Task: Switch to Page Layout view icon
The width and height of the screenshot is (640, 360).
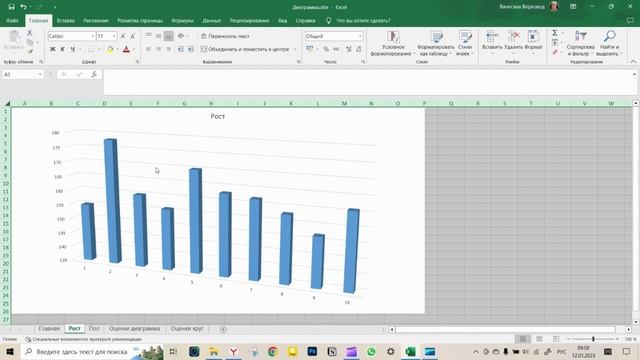Action: pyautogui.click(x=539, y=339)
